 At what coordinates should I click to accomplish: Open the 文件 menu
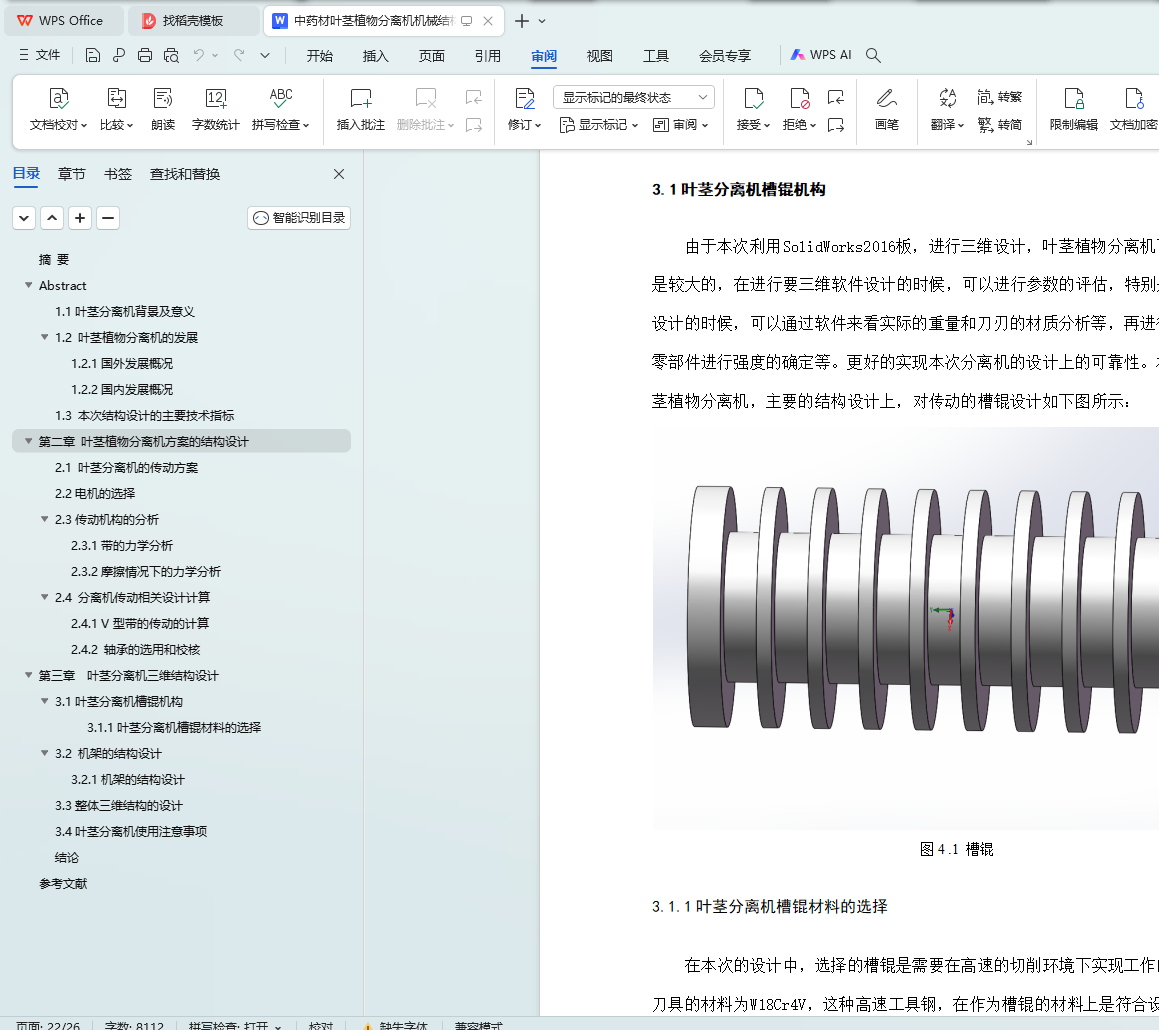[x=40, y=55]
